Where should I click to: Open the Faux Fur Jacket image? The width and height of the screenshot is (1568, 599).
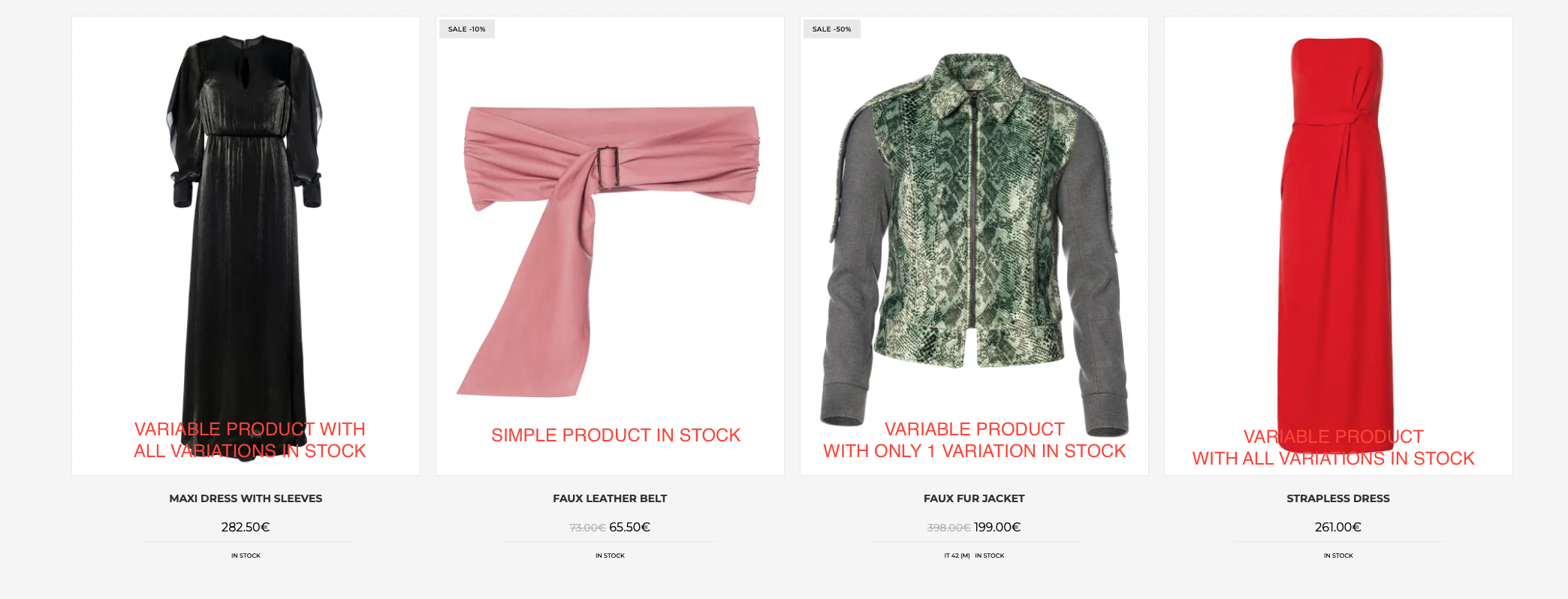974,245
